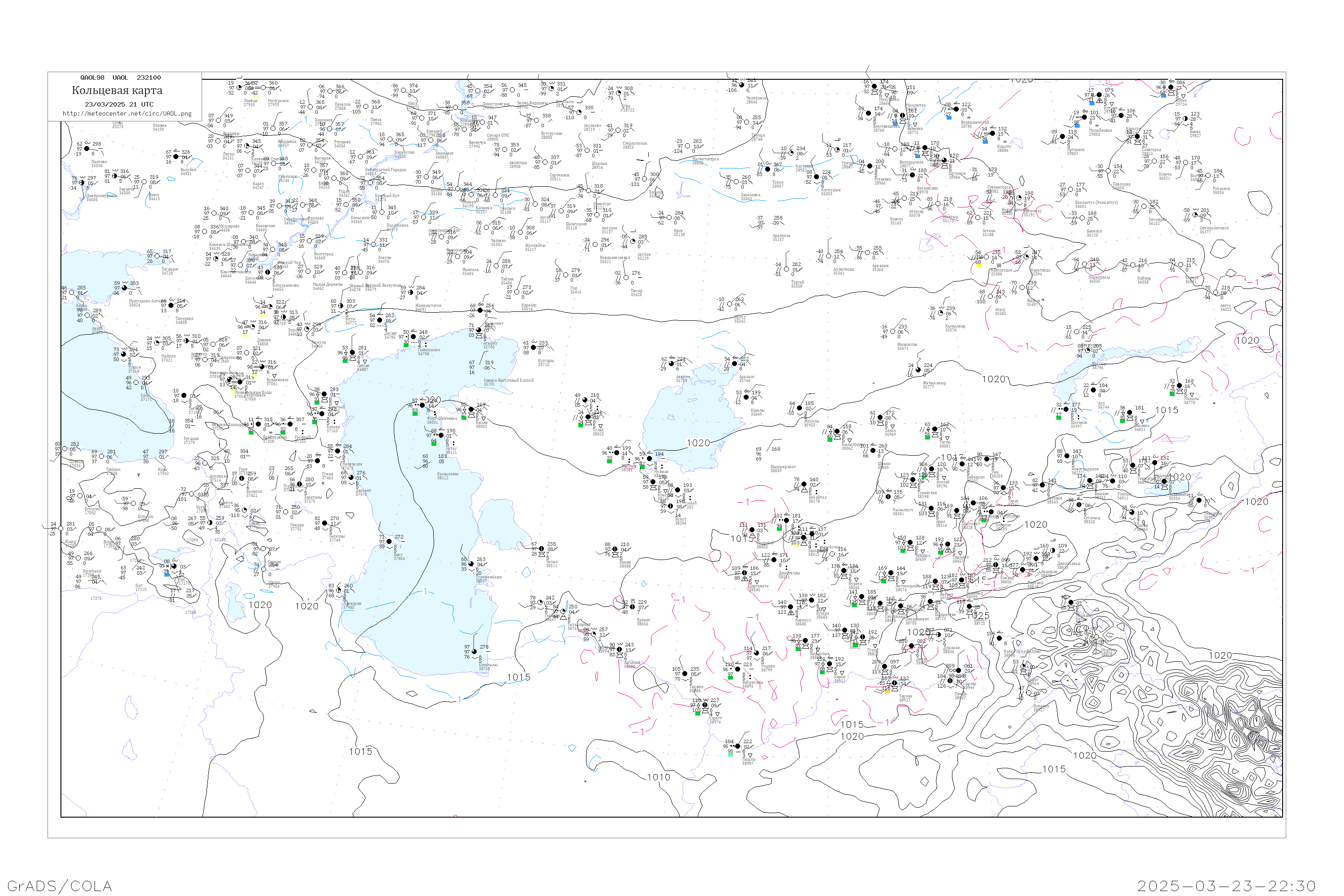Image resolution: width=1344 pixels, height=896 pixels.
Task: Click the station circle at Кызан 38002
Action: [471, 410]
